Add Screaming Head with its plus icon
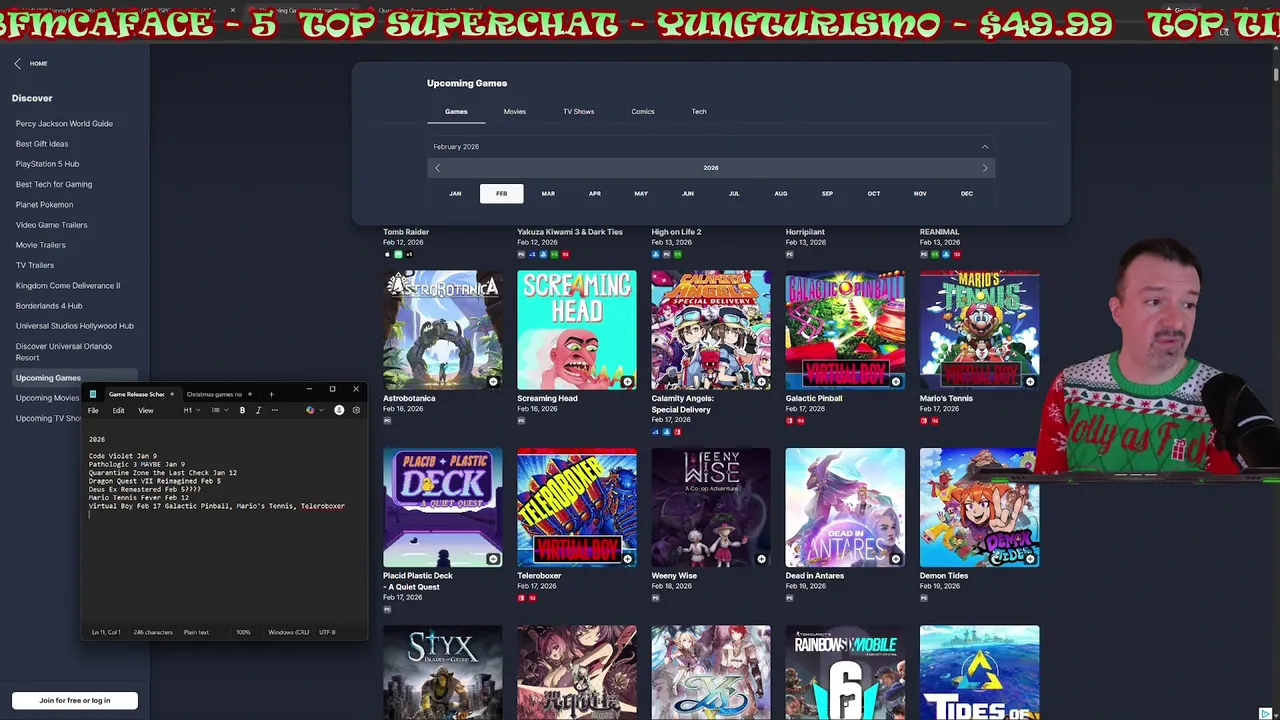Screen dimensions: 1280x720 (627, 381)
